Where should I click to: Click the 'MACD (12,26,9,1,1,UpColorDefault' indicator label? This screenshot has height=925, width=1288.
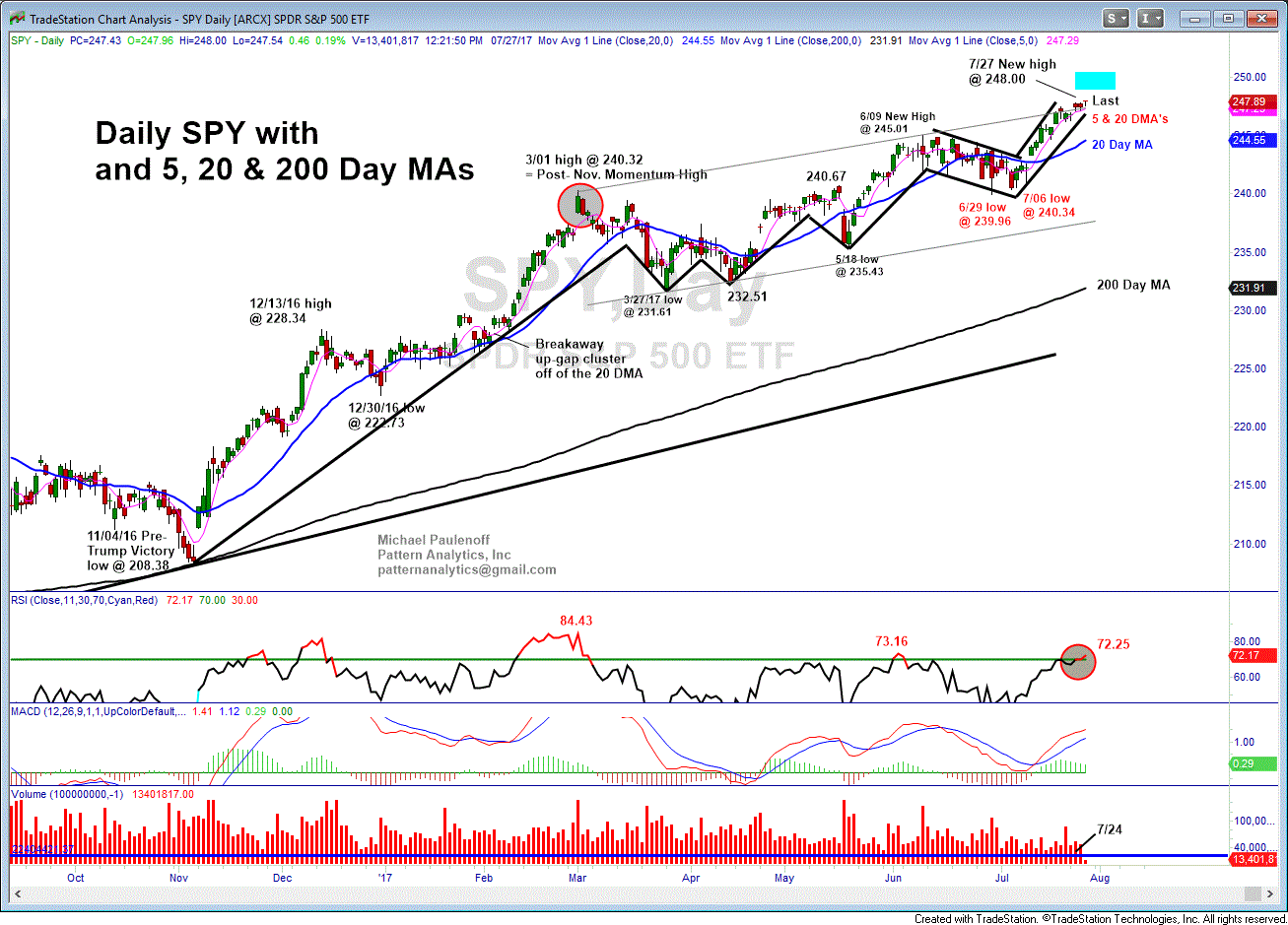tap(99, 710)
